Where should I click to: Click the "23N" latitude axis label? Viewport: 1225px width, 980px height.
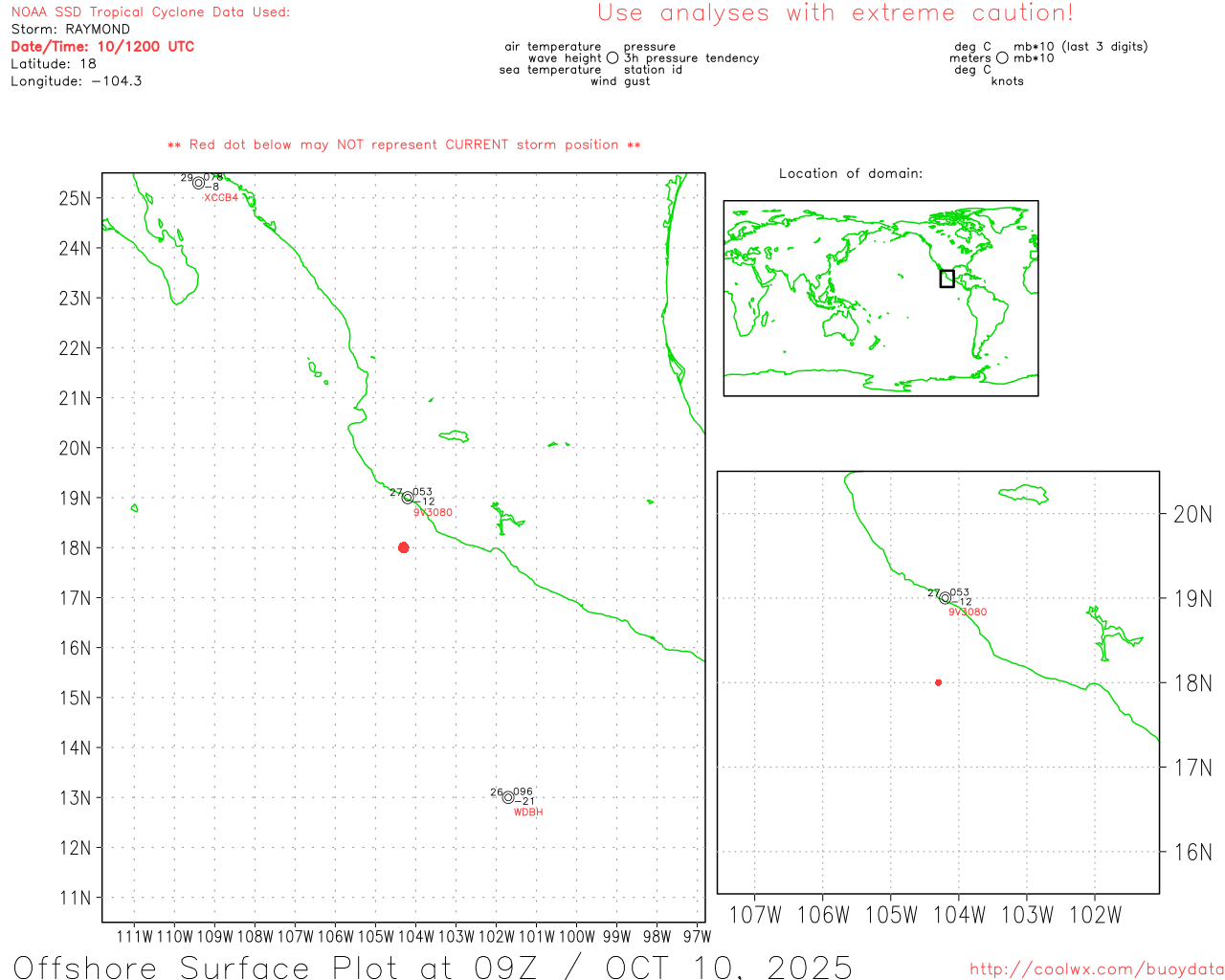pos(75,299)
